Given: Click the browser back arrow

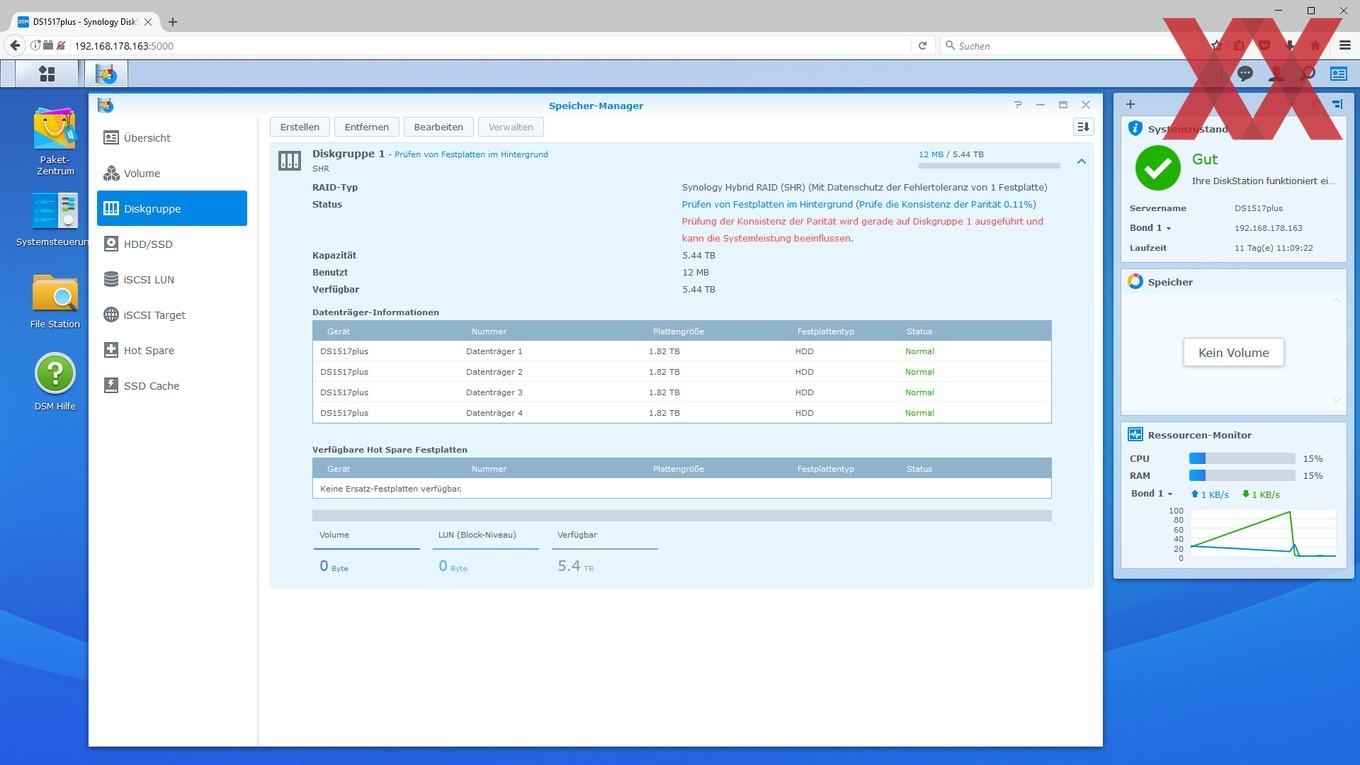Looking at the screenshot, I should (x=15, y=45).
